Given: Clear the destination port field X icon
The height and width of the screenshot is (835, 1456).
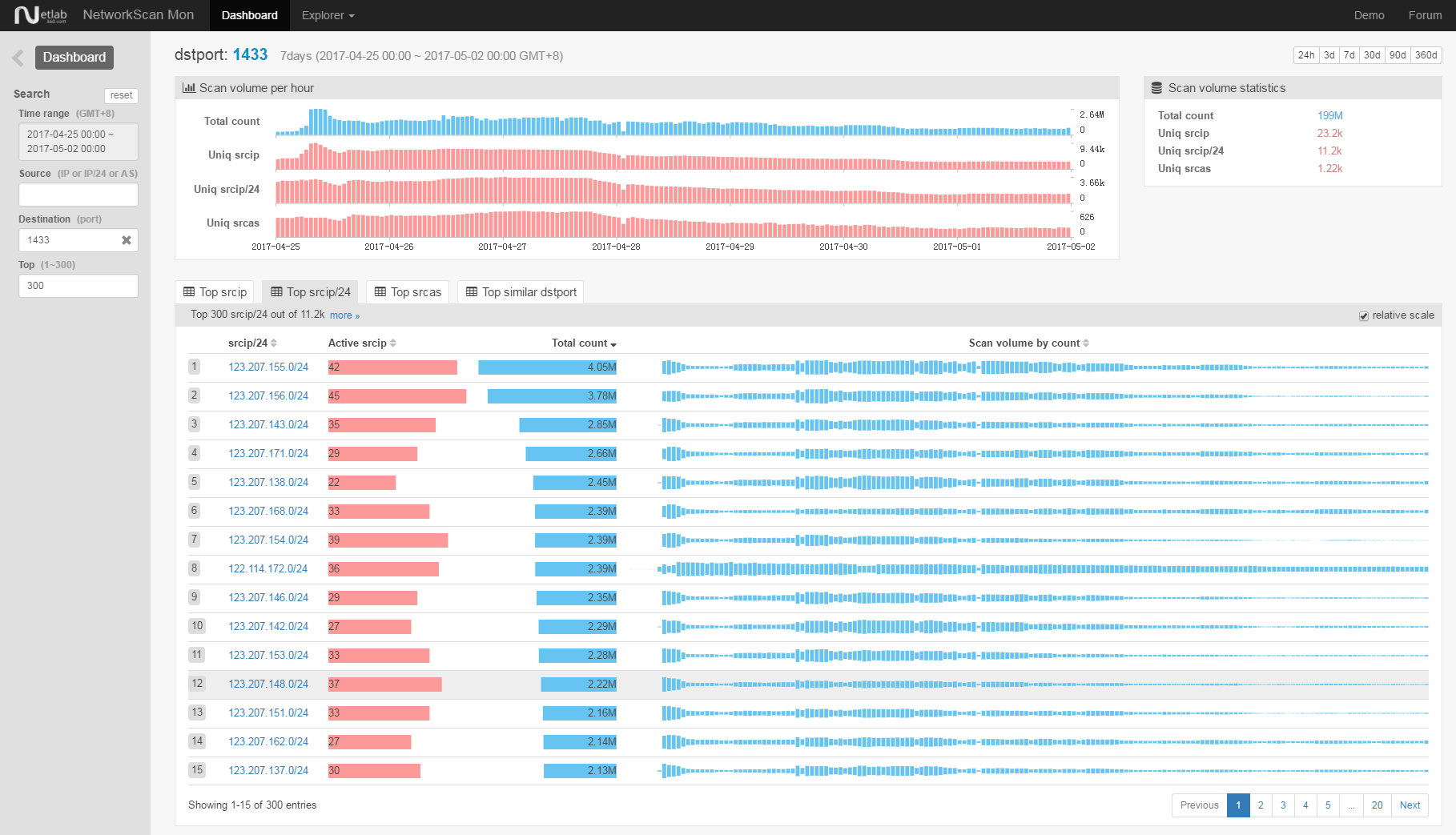Looking at the screenshot, I should click(x=126, y=240).
